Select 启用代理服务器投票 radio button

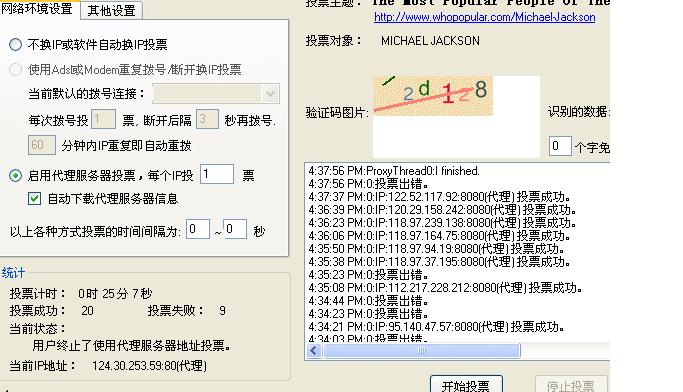(x=16, y=176)
